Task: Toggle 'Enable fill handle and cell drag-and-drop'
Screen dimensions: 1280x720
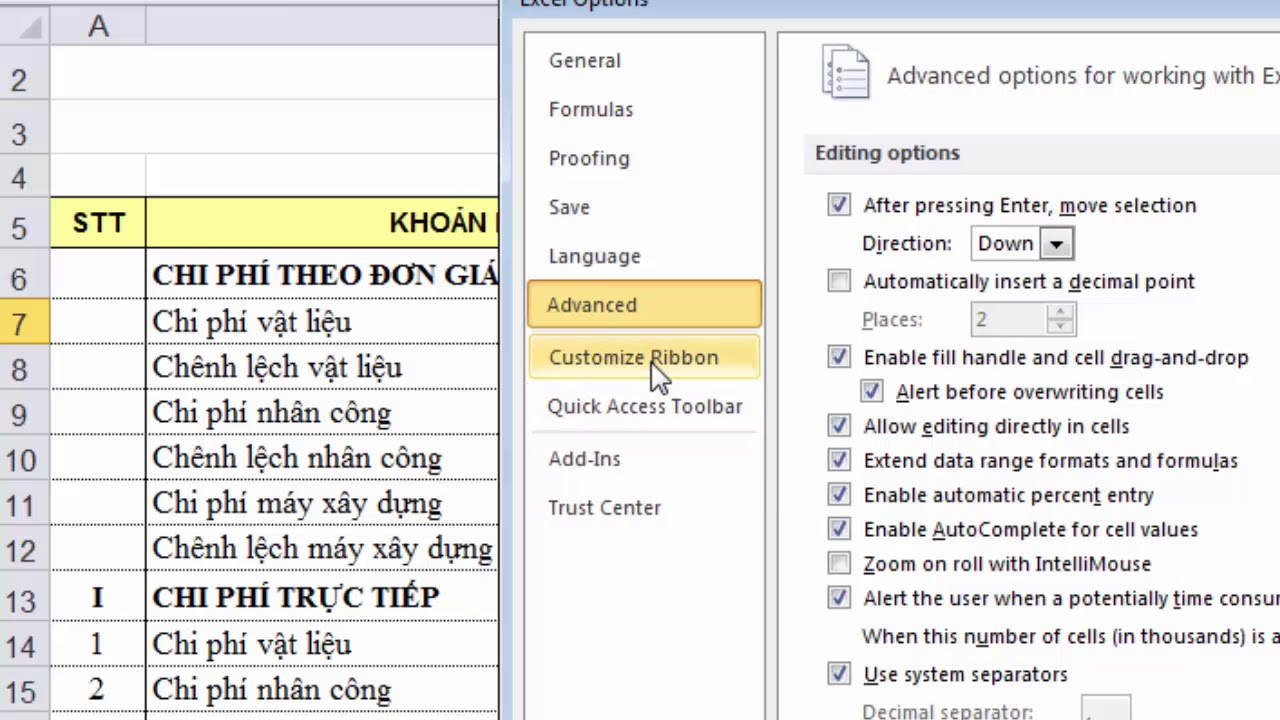Action: click(839, 357)
